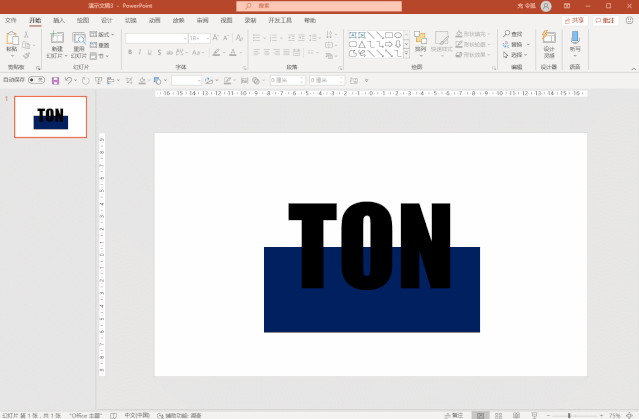Click the Copy icon in clipboard group
The height and width of the screenshot is (419, 639).
click(x=26, y=45)
